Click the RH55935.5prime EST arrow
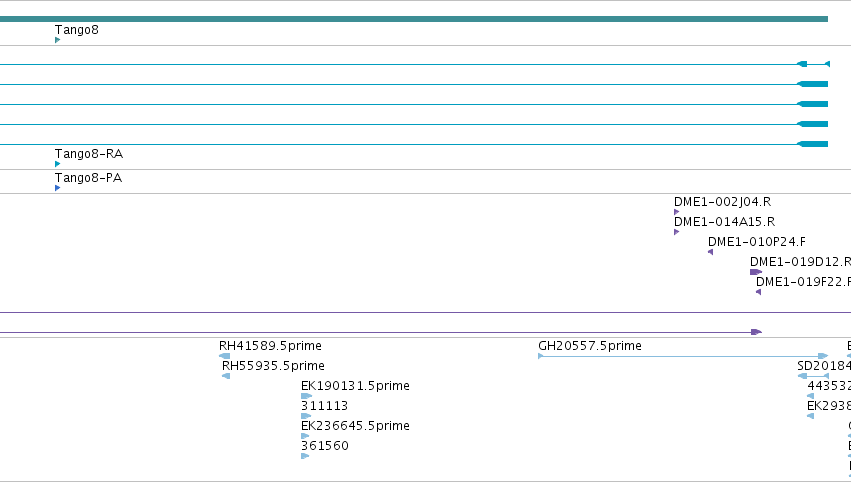 226,376
